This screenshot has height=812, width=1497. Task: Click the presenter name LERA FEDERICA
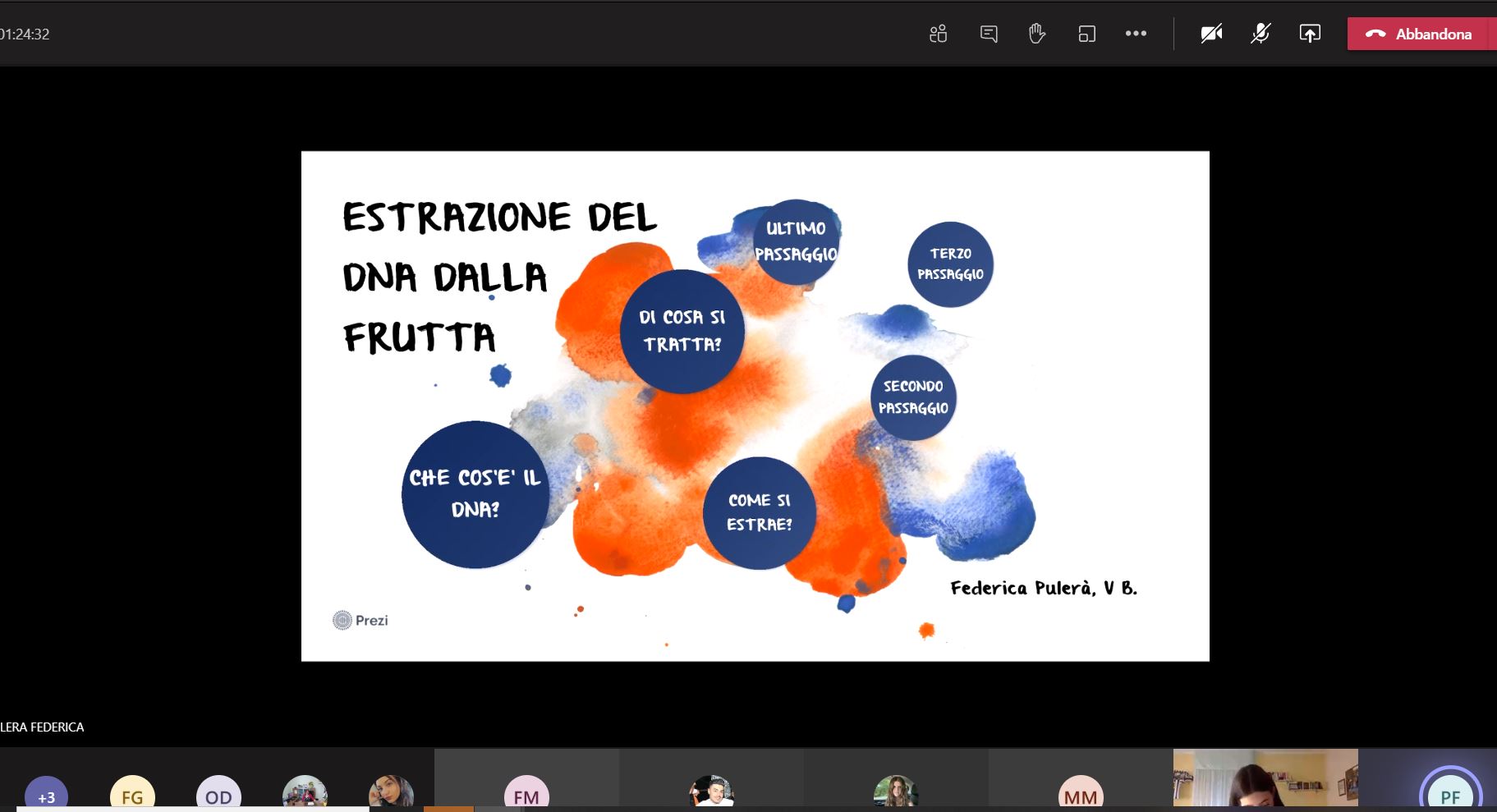(x=42, y=727)
